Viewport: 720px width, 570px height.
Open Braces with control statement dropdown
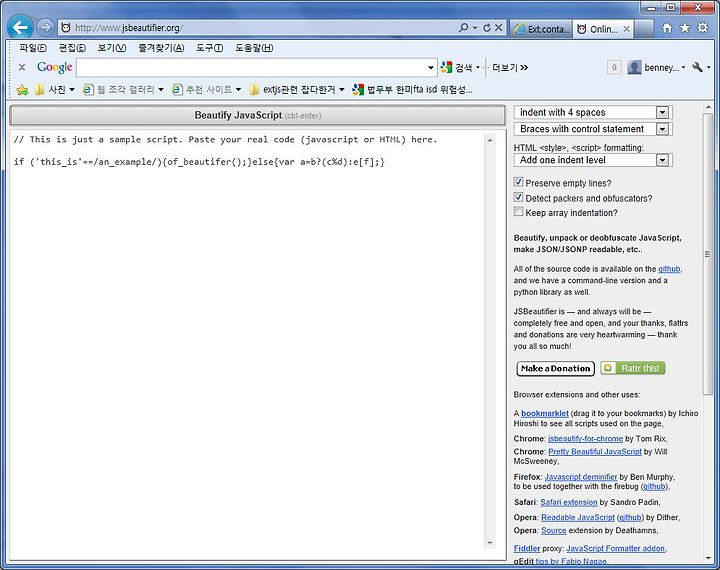(593, 129)
